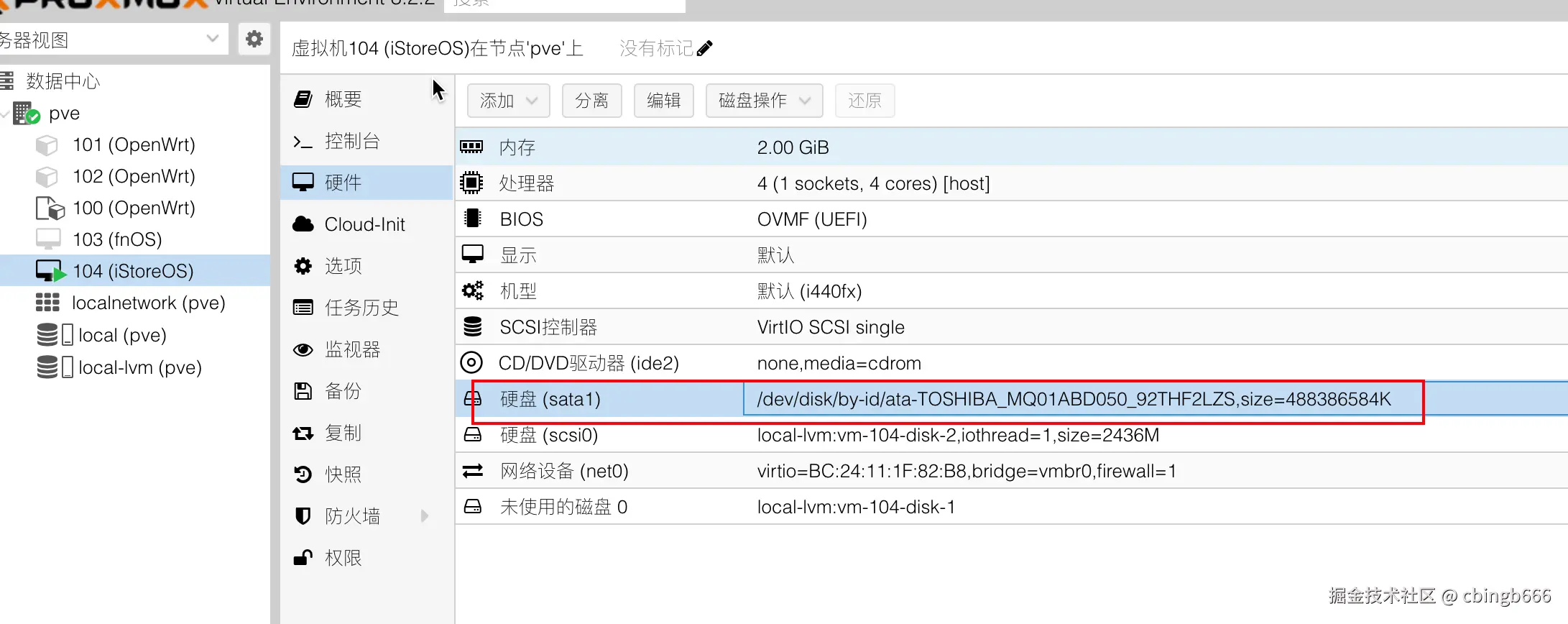This screenshot has height=624, width=1568.
Task: Open the 防火墙 firewall tab
Action: (366, 516)
